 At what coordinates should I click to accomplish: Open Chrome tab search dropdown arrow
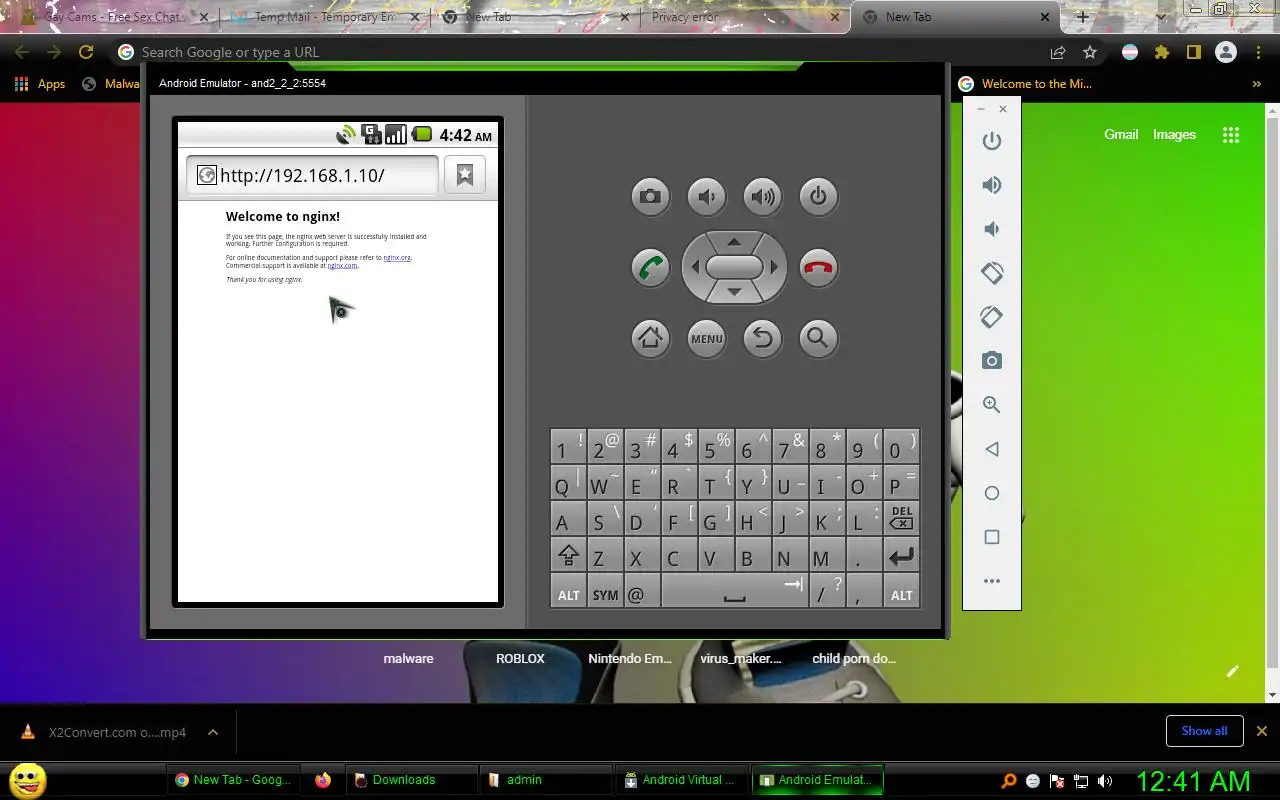point(1161,17)
